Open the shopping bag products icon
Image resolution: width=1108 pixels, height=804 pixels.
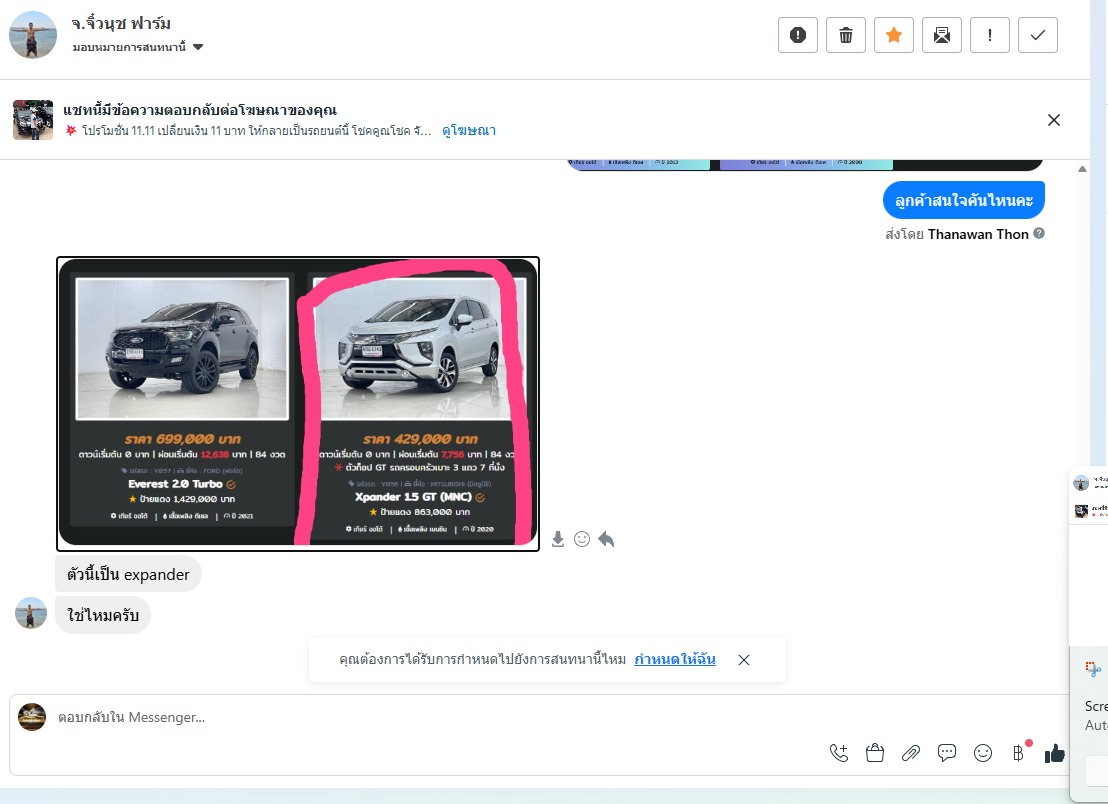pyautogui.click(x=875, y=753)
